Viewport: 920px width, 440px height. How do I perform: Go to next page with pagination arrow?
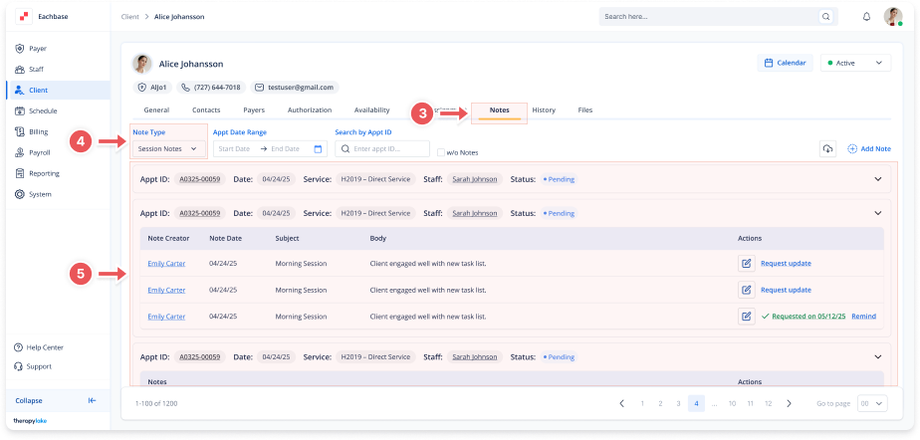[789, 403]
